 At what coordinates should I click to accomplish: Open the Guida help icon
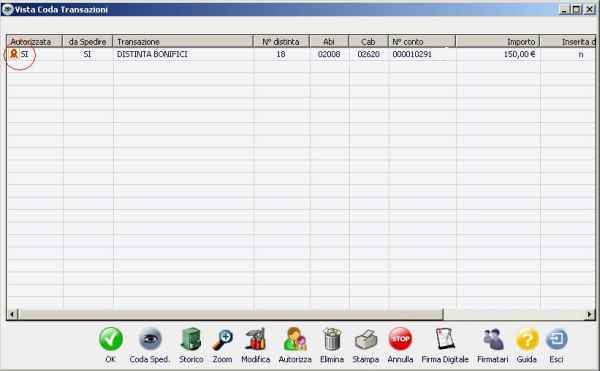tap(527, 339)
